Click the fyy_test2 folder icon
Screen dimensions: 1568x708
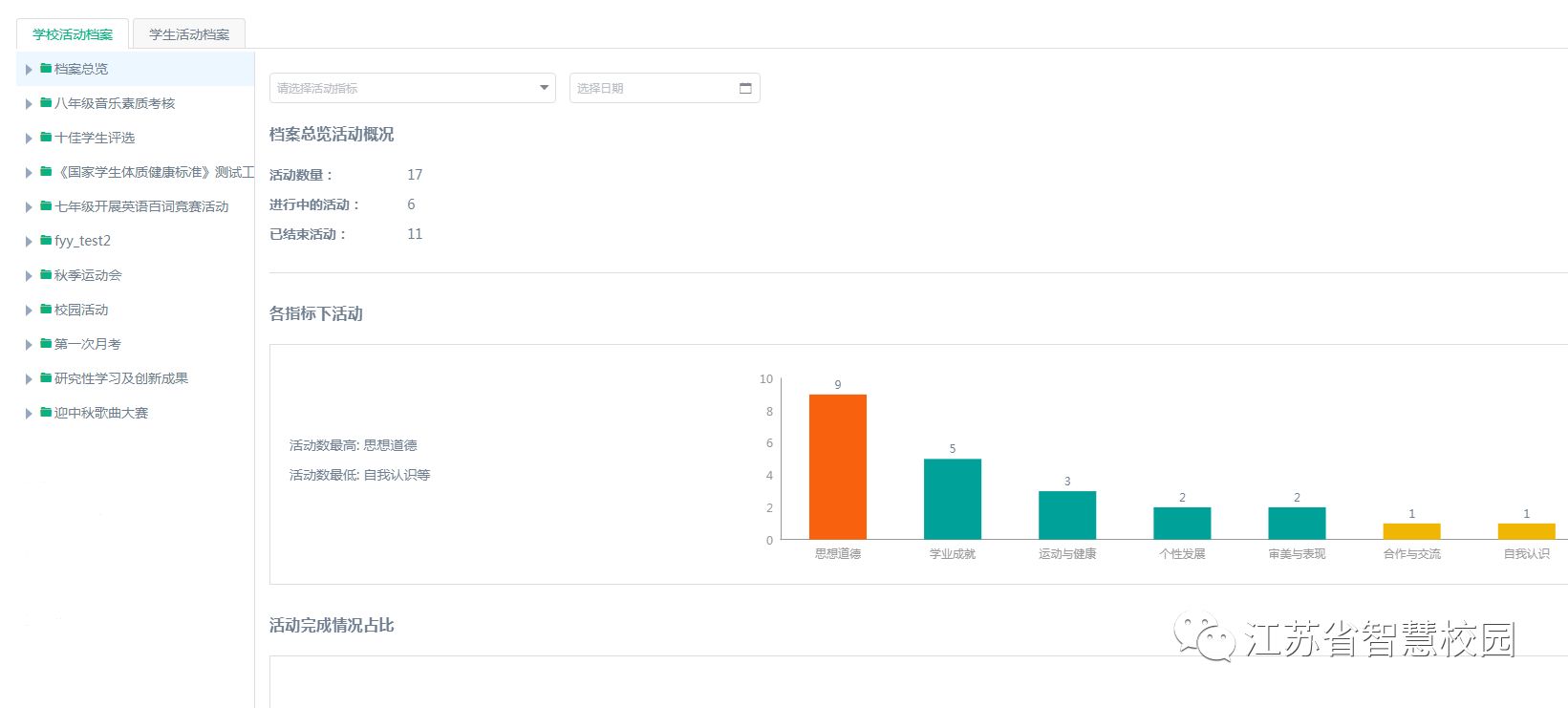[46, 241]
